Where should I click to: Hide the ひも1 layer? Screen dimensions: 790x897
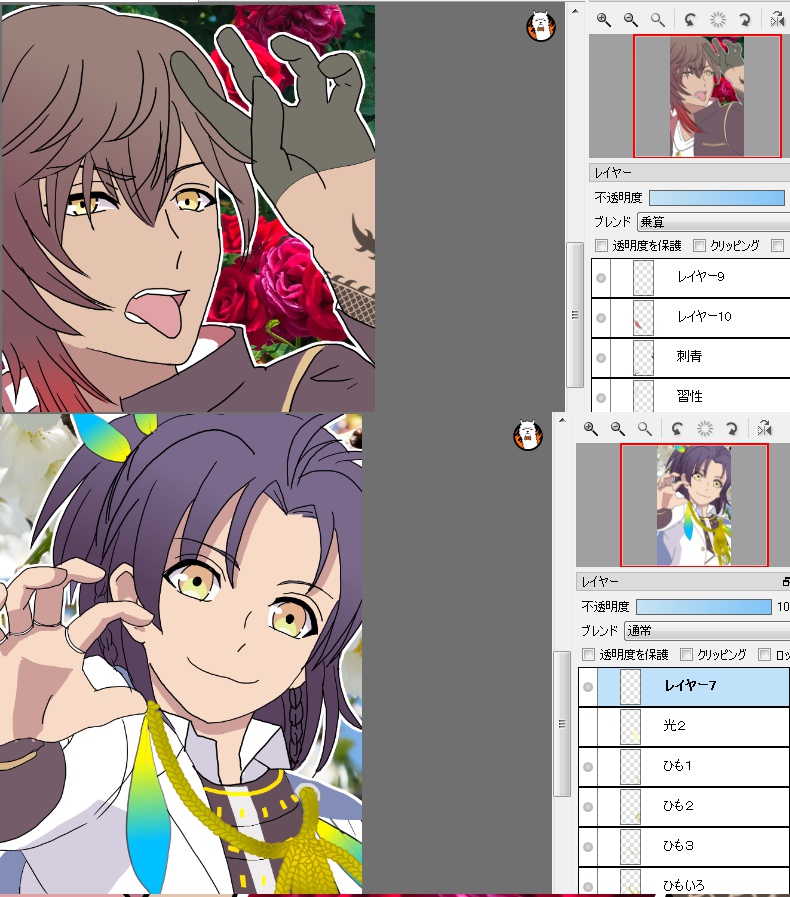(x=587, y=767)
